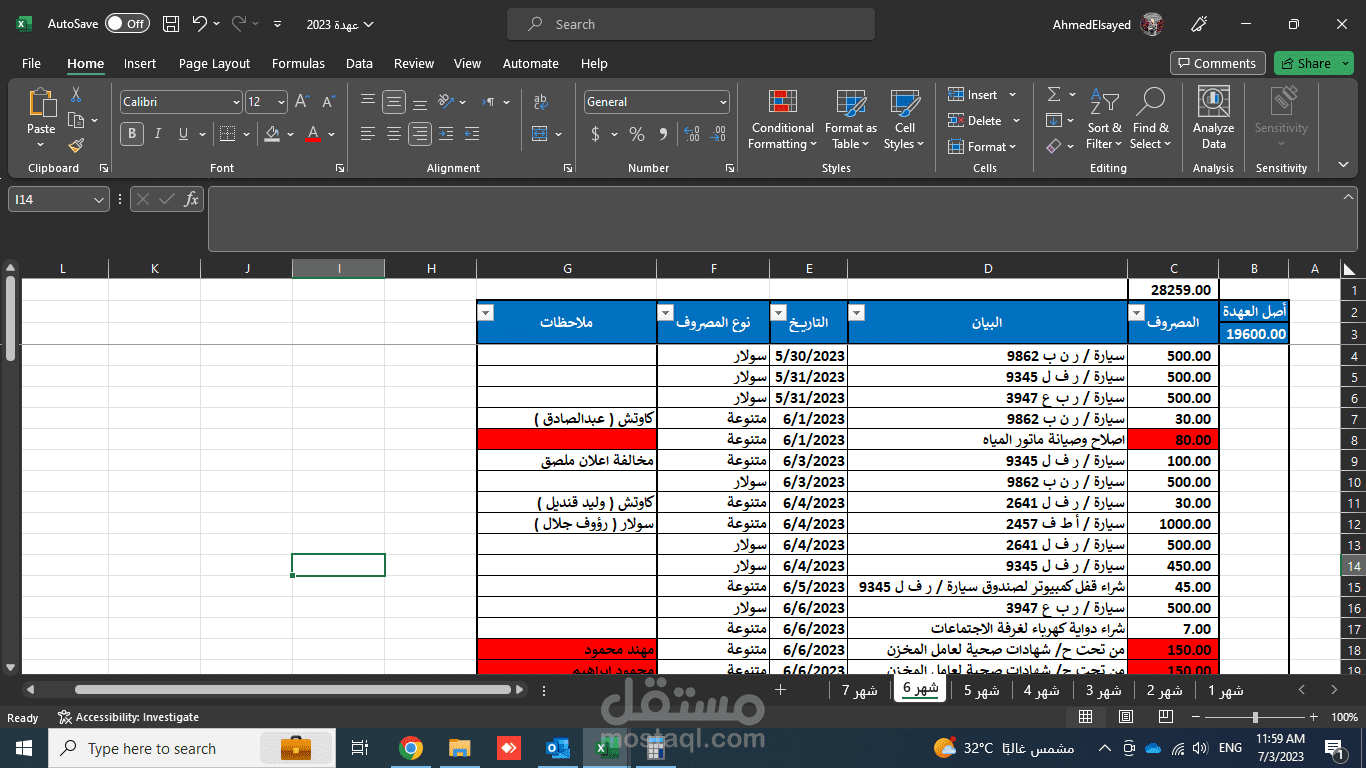Open Delete cells button
The image size is (1366, 768).
tap(984, 120)
